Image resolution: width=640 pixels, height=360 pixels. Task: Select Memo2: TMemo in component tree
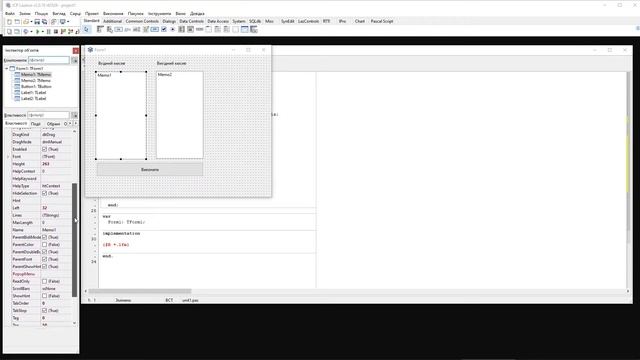click(x=36, y=80)
